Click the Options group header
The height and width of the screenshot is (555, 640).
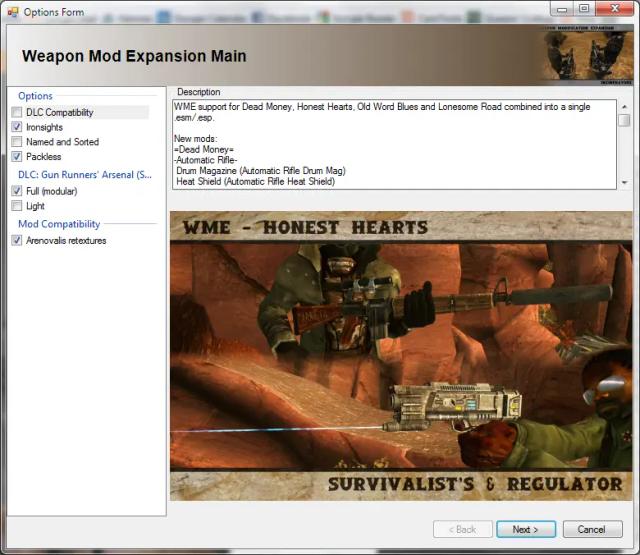35,96
